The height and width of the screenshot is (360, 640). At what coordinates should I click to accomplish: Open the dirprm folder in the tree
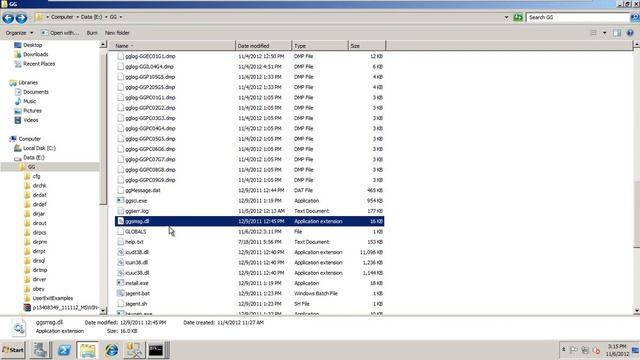(x=40, y=242)
